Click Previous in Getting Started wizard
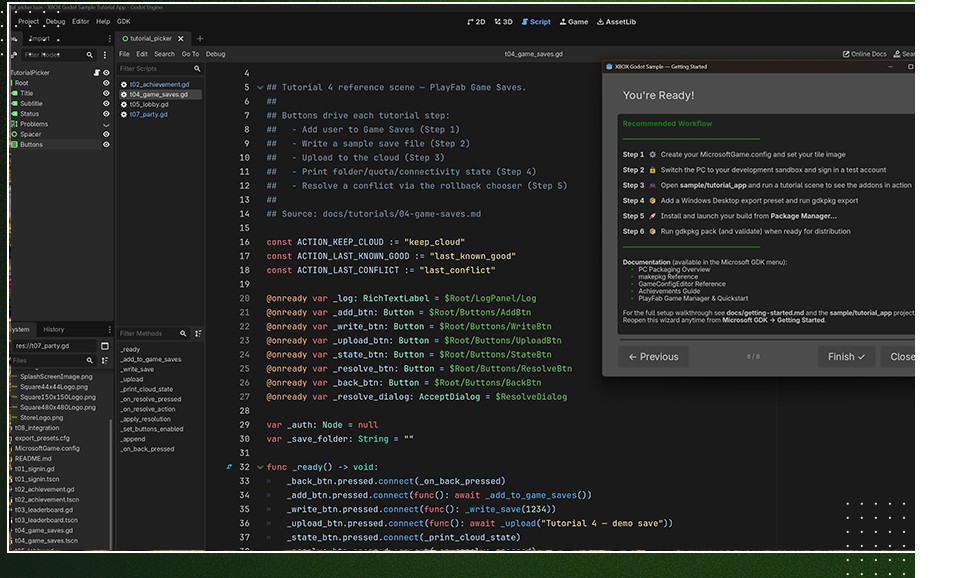 (x=654, y=357)
